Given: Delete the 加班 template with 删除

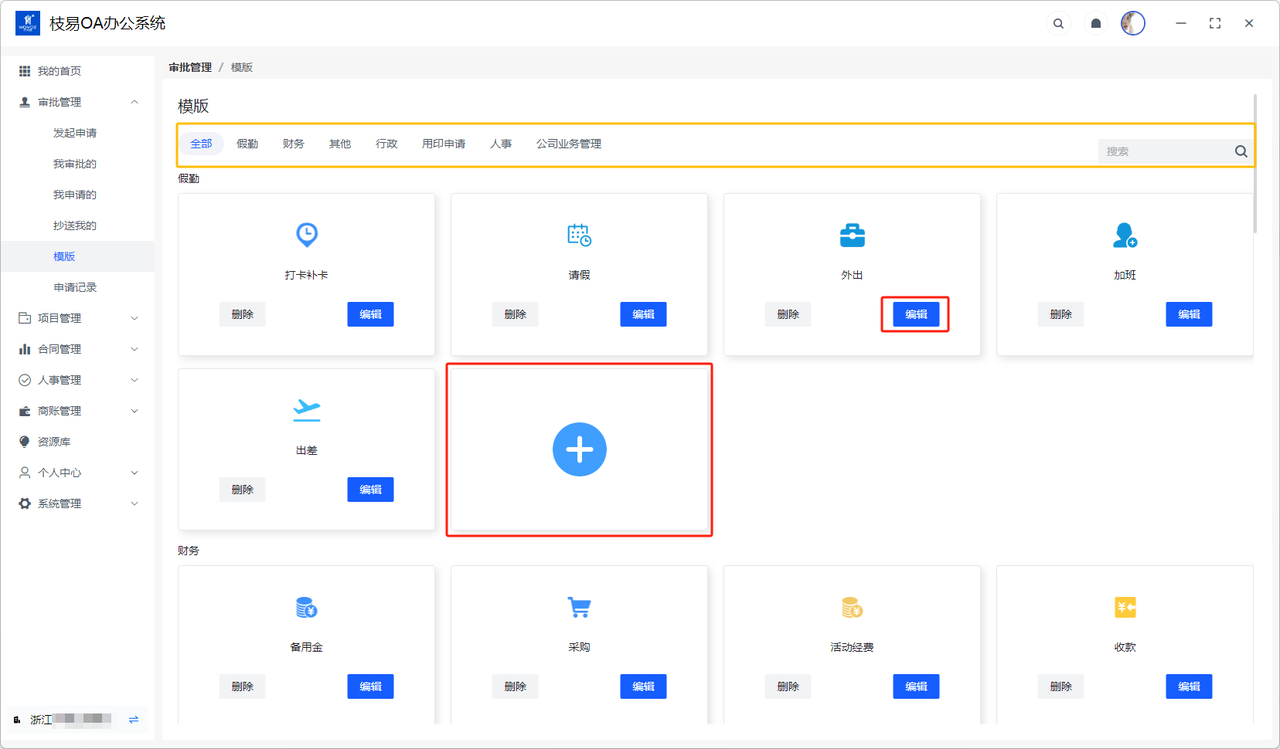Looking at the screenshot, I should (x=1061, y=314).
